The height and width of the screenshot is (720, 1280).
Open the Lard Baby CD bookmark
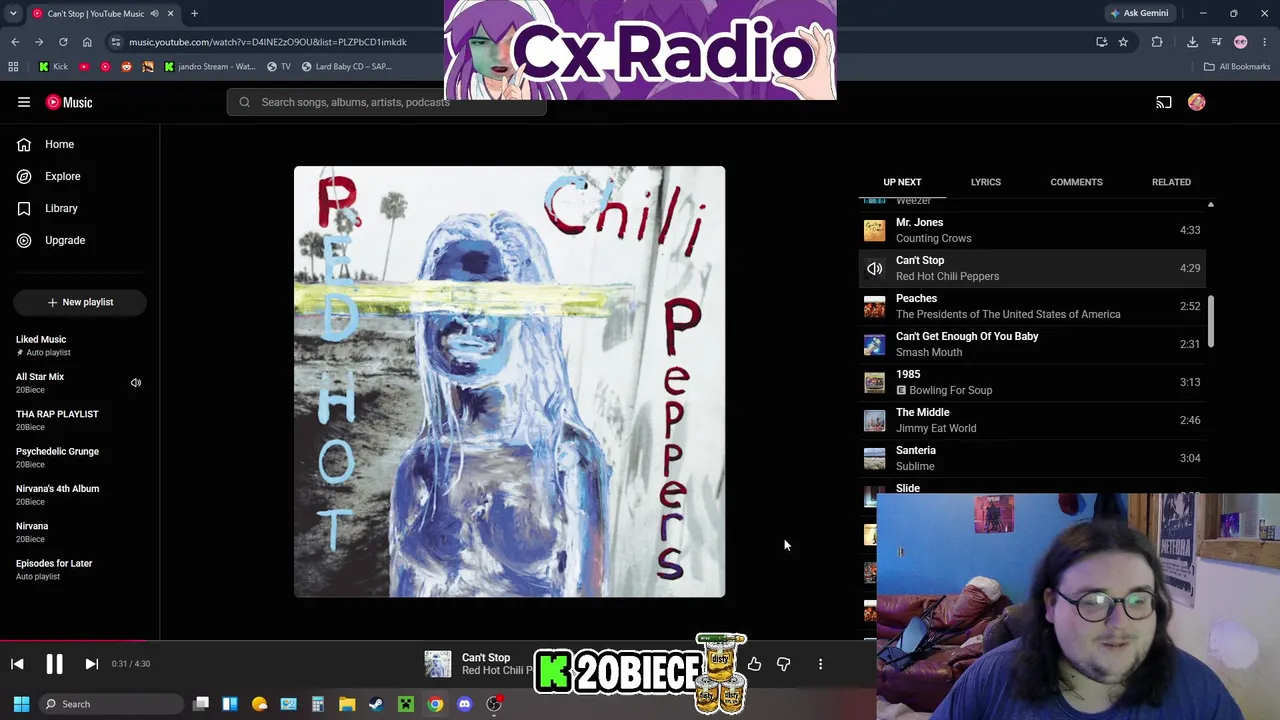[346, 67]
